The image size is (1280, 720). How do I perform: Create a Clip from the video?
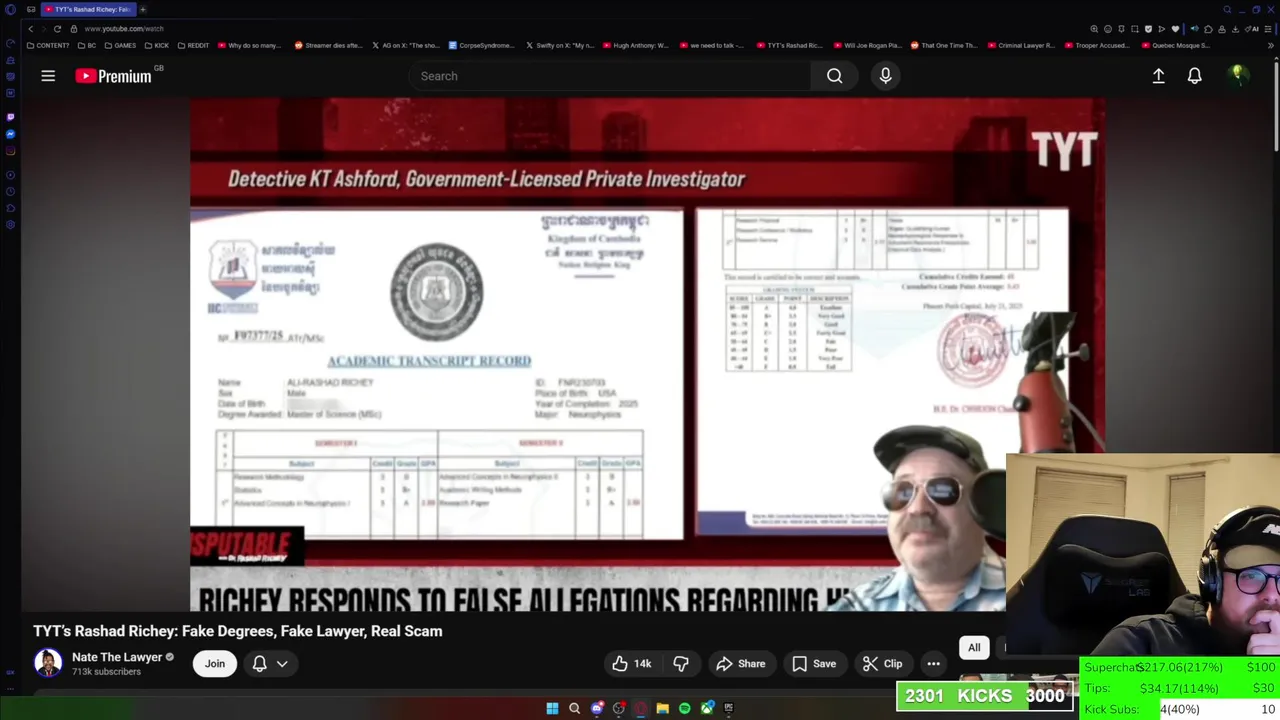click(882, 664)
